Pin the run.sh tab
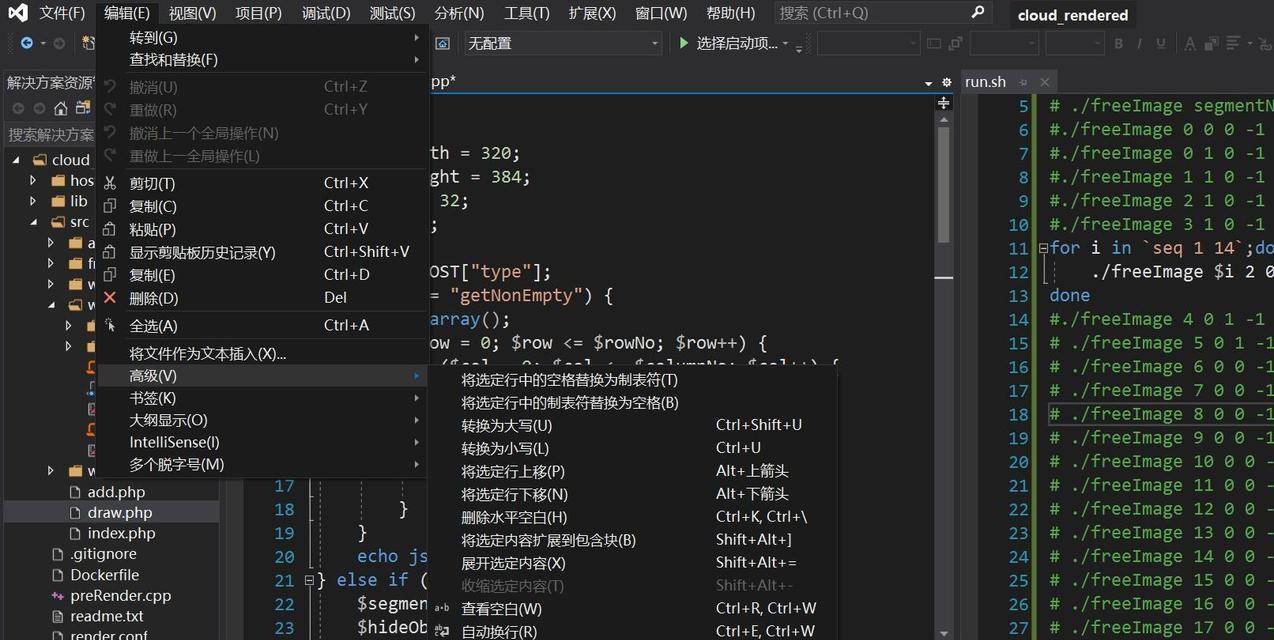Screen dimensions: 1274x640 [x=1022, y=82]
